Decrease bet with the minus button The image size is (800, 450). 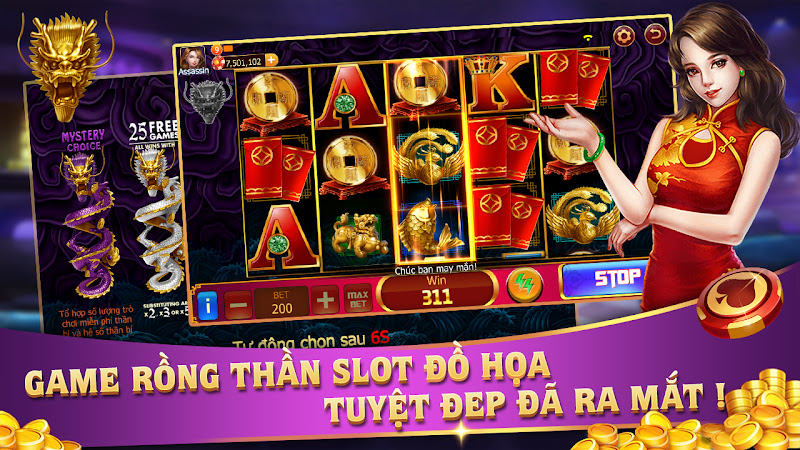click(238, 305)
